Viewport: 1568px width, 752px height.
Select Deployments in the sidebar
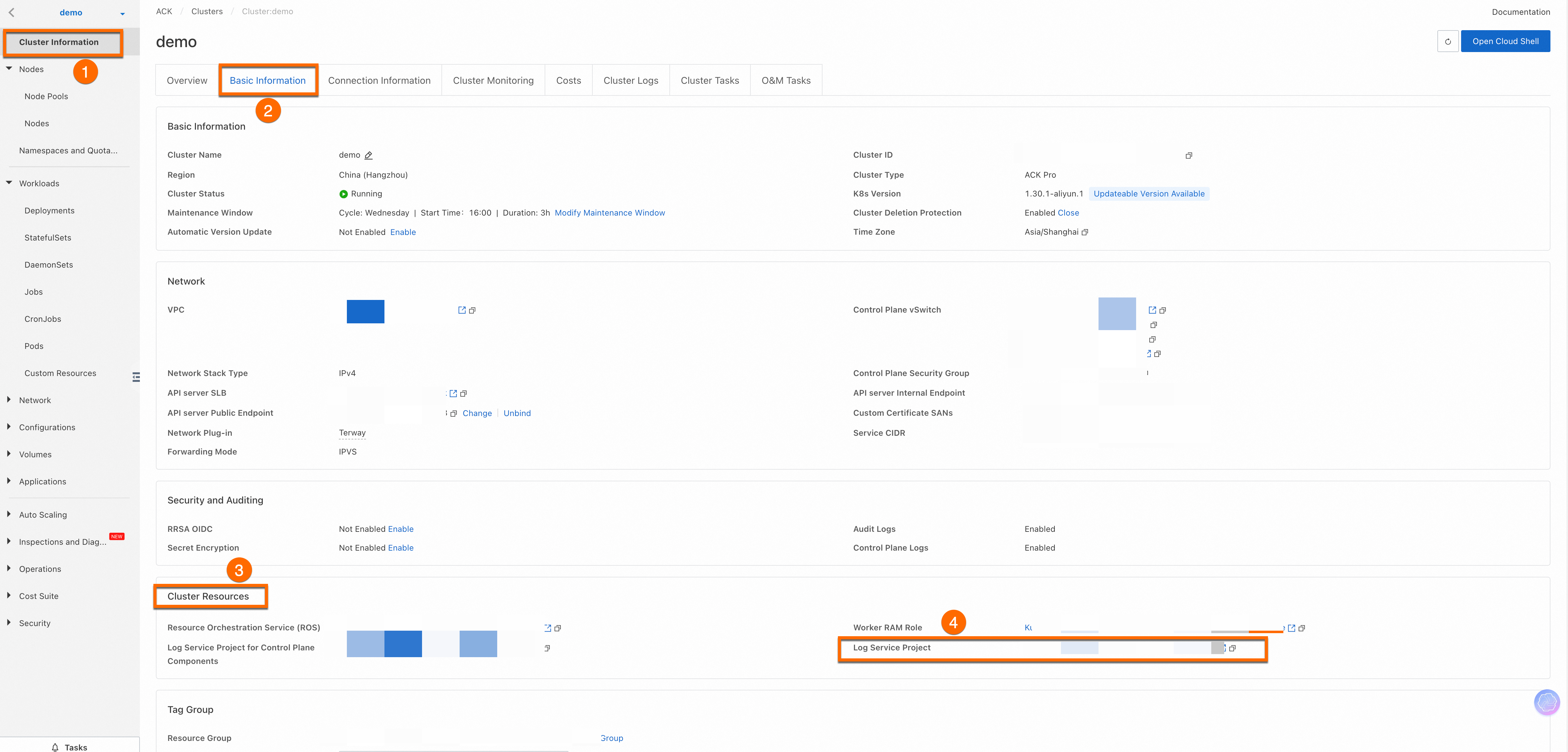tap(49, 211)
